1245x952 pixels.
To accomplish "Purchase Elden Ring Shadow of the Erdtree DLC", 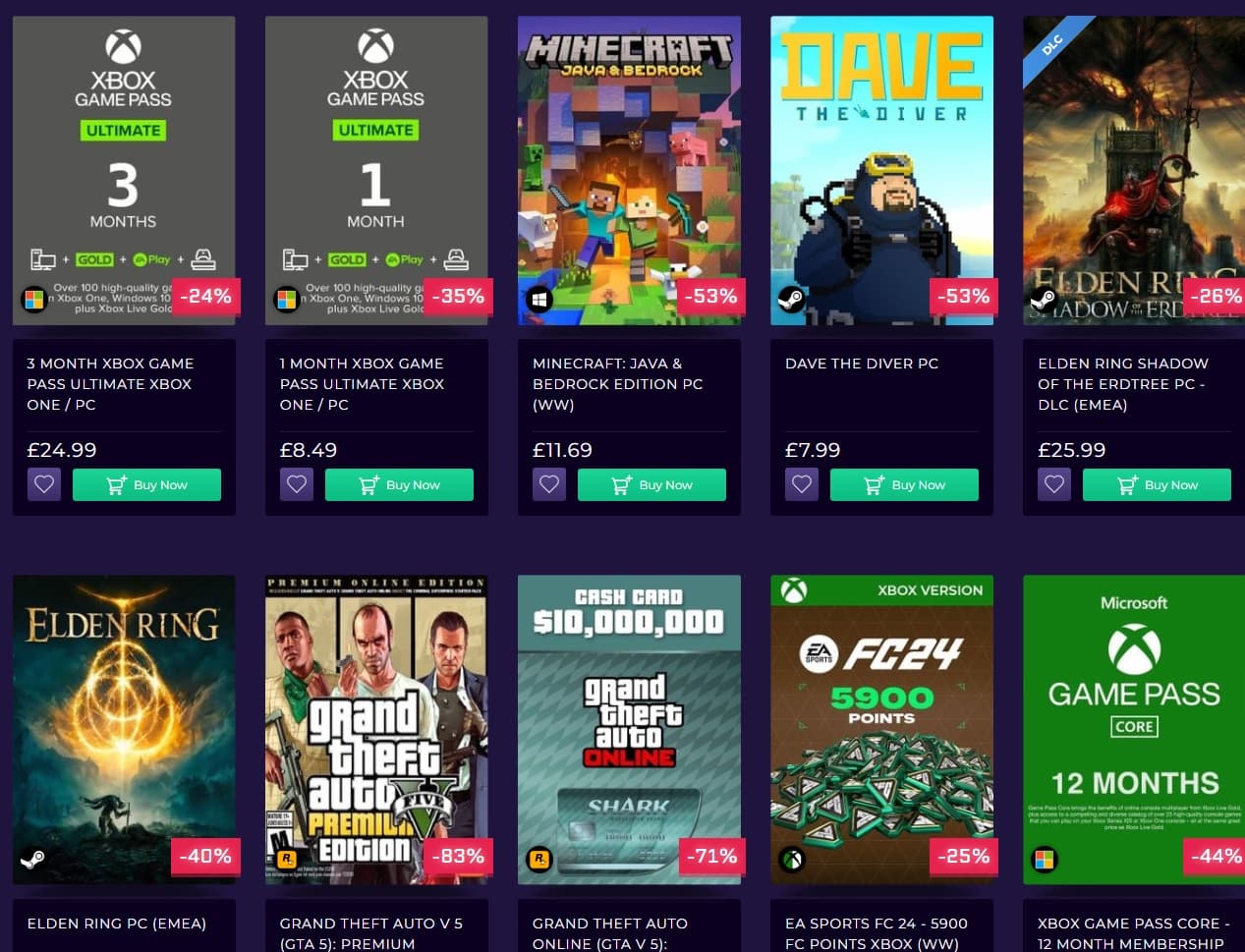I will tap(1157, 484).
